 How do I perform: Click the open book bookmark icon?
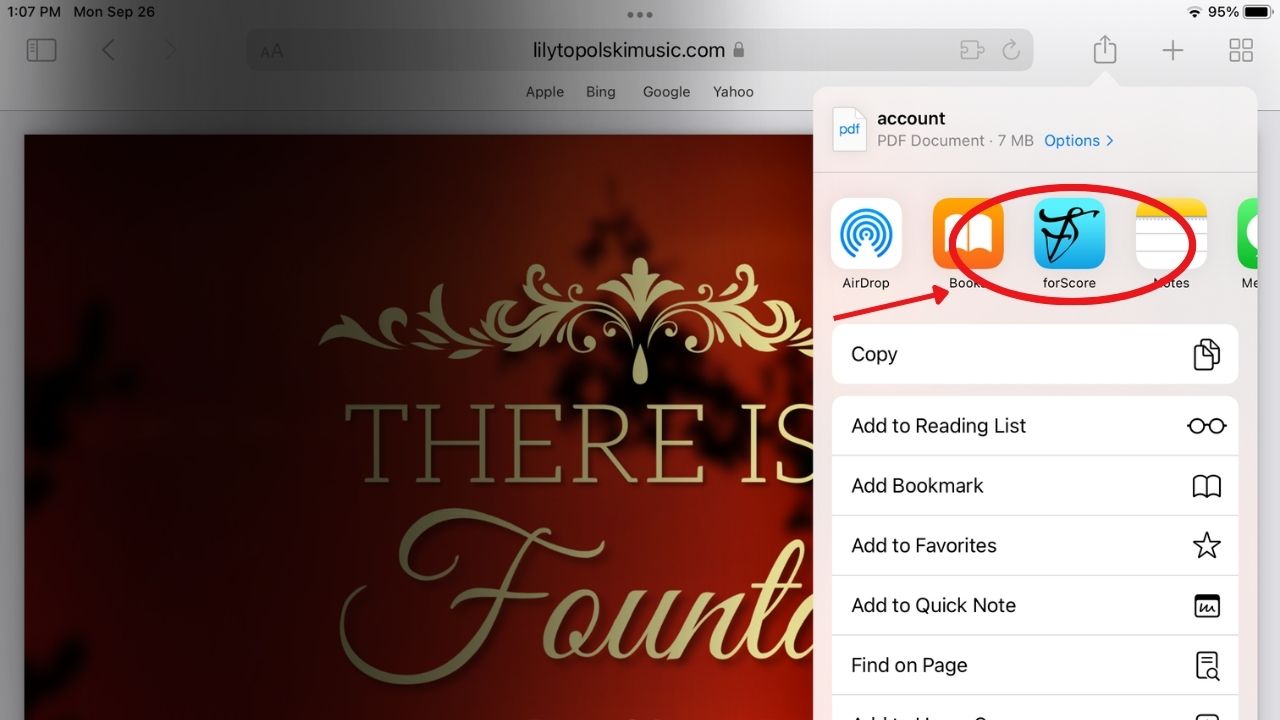[x=1207, y=486]
